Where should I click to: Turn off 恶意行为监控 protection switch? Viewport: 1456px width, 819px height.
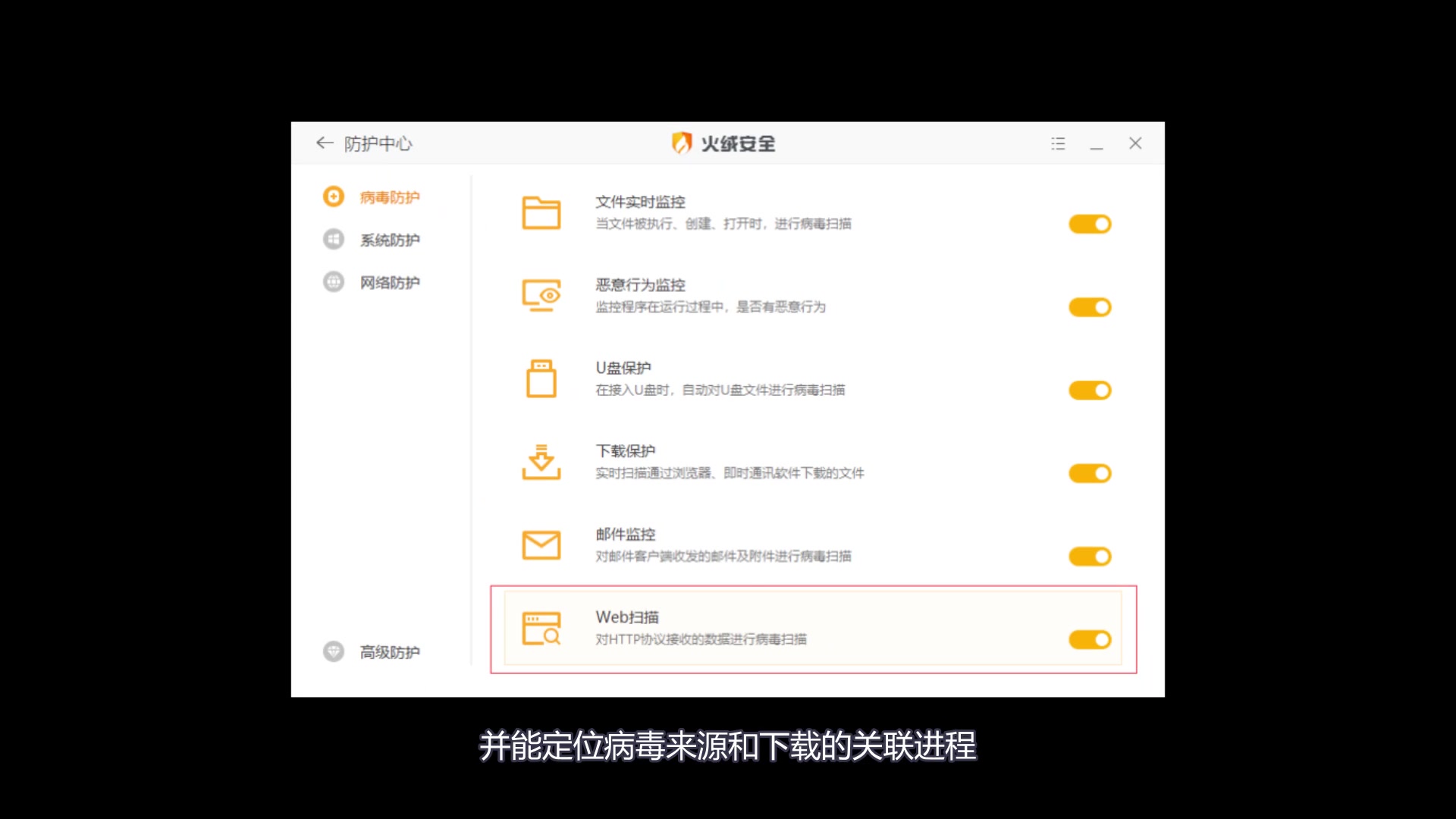[1090, 307]
